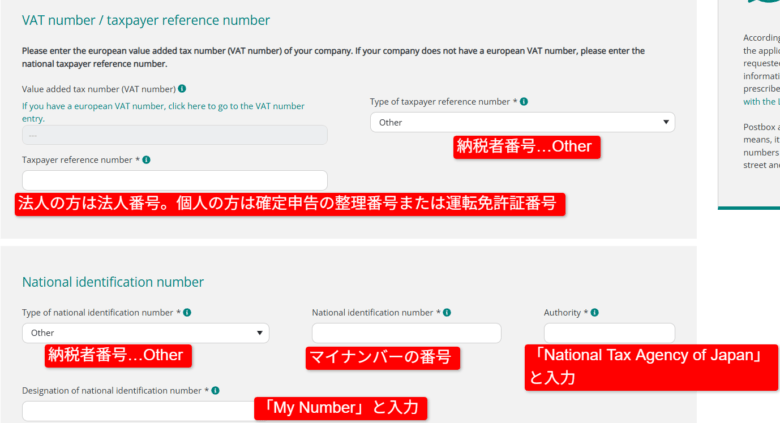Click the greyed-out VAT number input field
The image size is (780, 423).
coord(174,135)
